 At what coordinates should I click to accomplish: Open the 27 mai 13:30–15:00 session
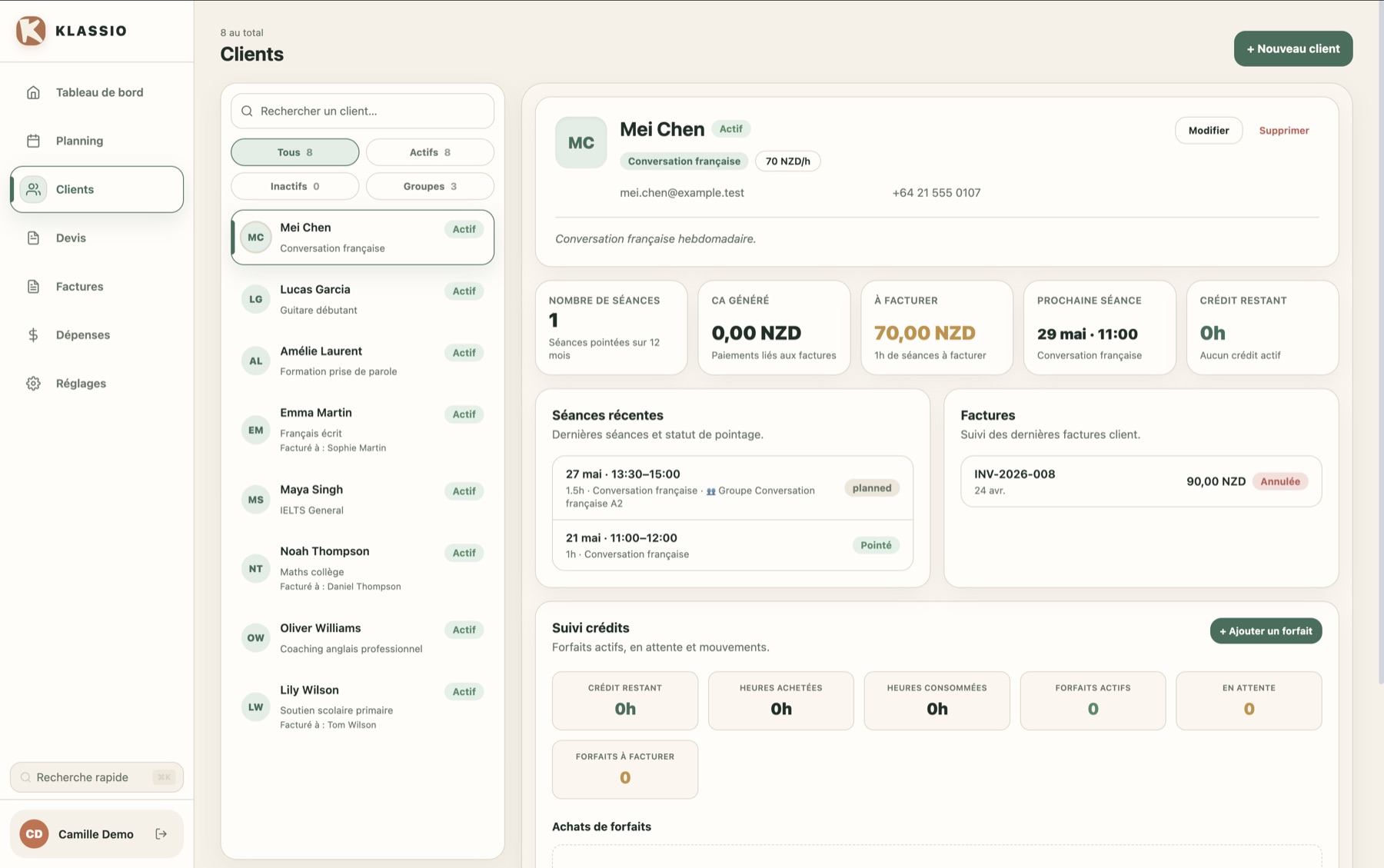[733, 488]
